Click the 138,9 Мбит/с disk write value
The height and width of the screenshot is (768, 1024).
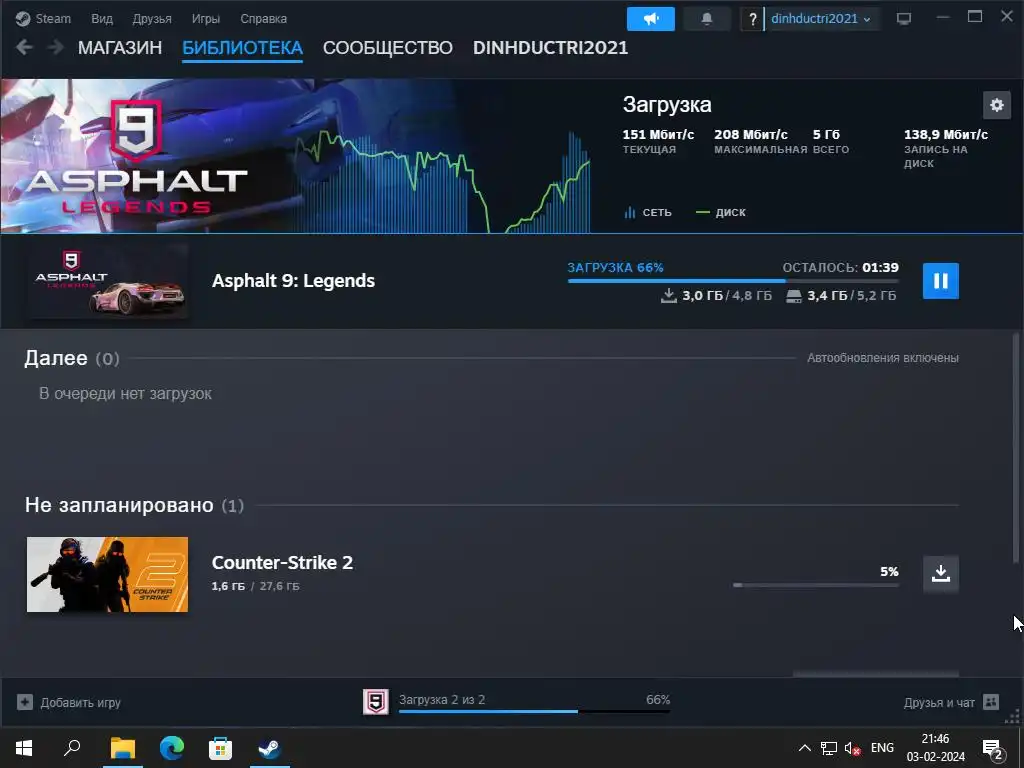click(x=946, y=135)
